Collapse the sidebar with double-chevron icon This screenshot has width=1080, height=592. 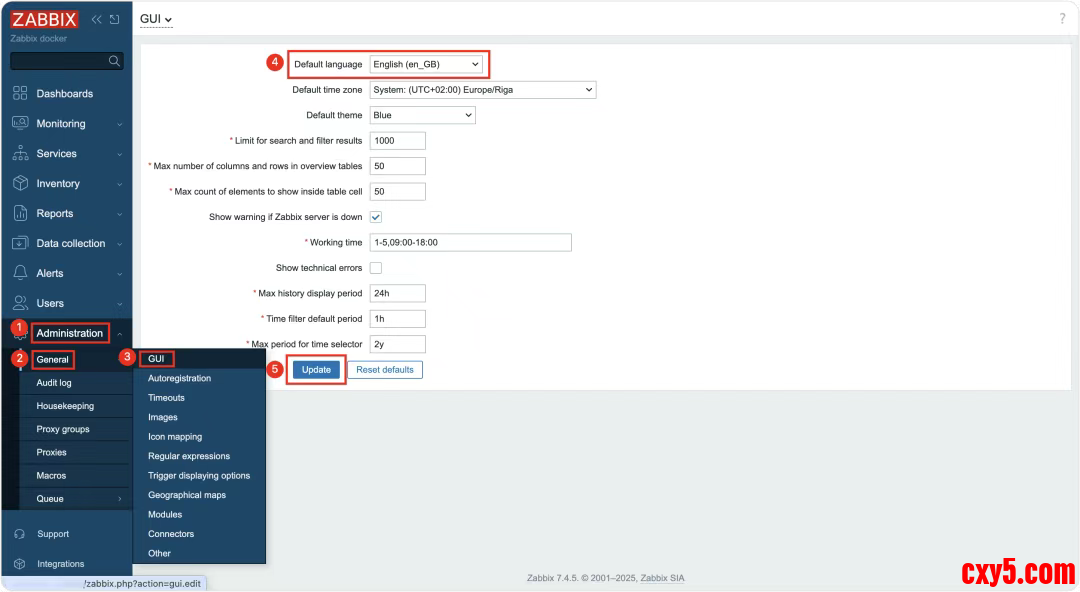point(96,19)
